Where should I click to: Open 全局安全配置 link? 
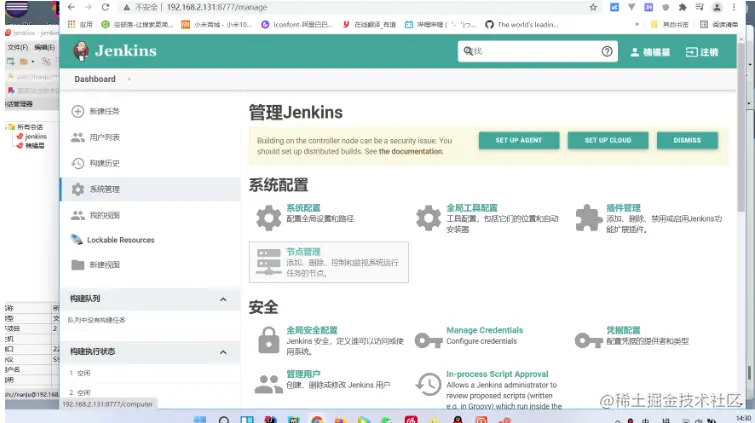point(312,330)
